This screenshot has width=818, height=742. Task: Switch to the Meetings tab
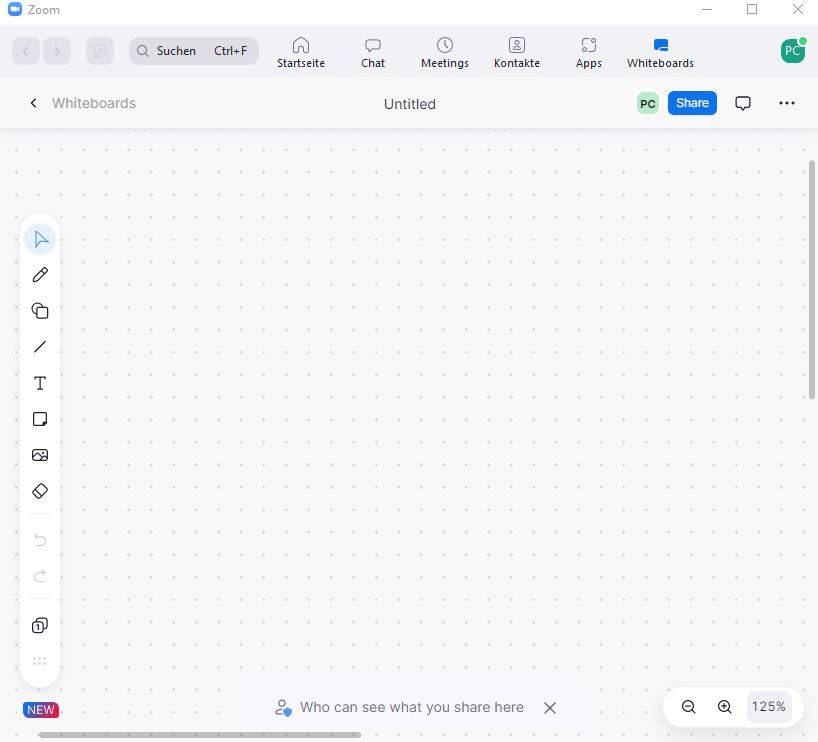tap(444, 51)
